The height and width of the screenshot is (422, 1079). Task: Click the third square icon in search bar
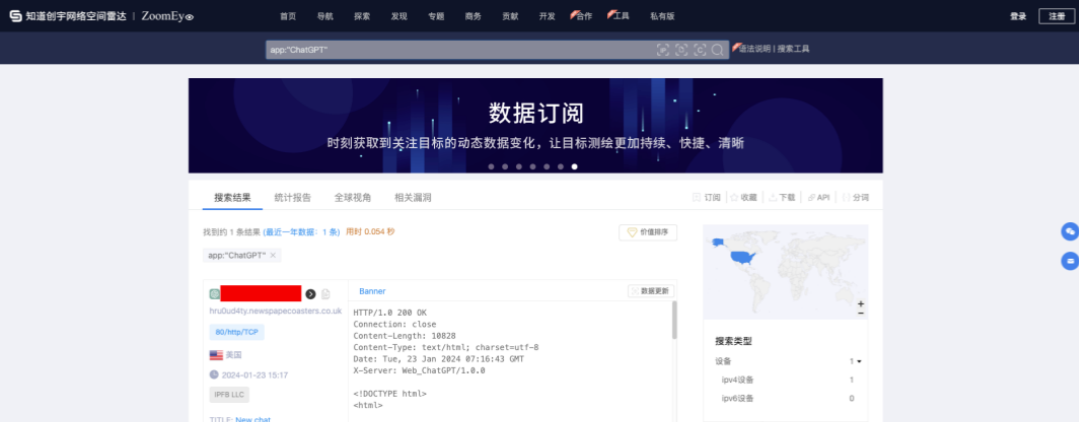tap(700, 50)
